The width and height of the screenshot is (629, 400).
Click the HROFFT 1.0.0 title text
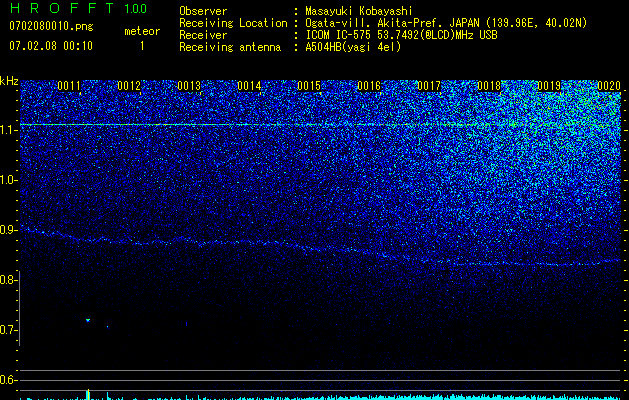point(78,8)
